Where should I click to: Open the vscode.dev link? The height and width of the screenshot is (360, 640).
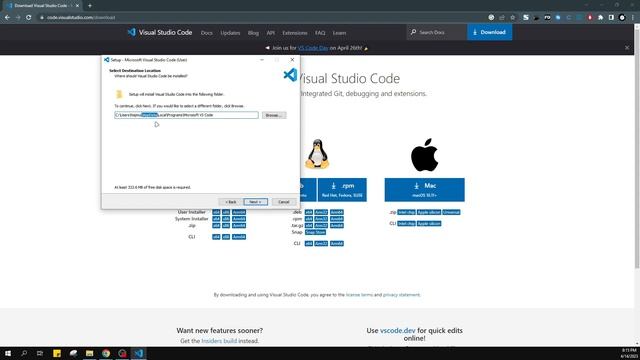398,331
